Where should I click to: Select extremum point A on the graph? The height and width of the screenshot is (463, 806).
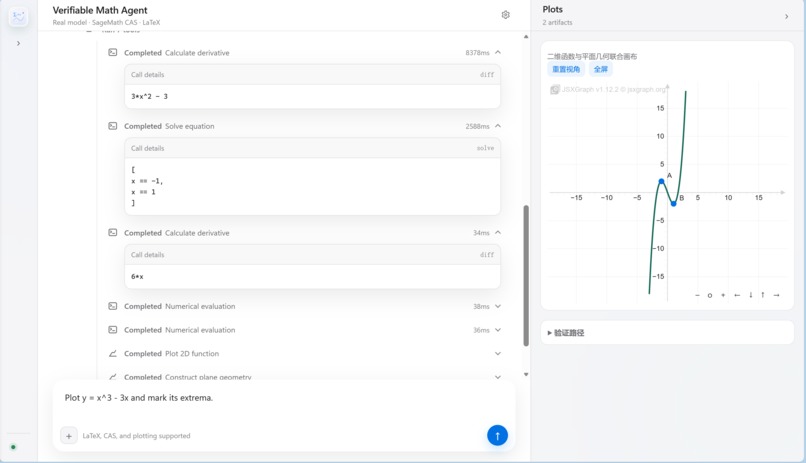(662, 181)
